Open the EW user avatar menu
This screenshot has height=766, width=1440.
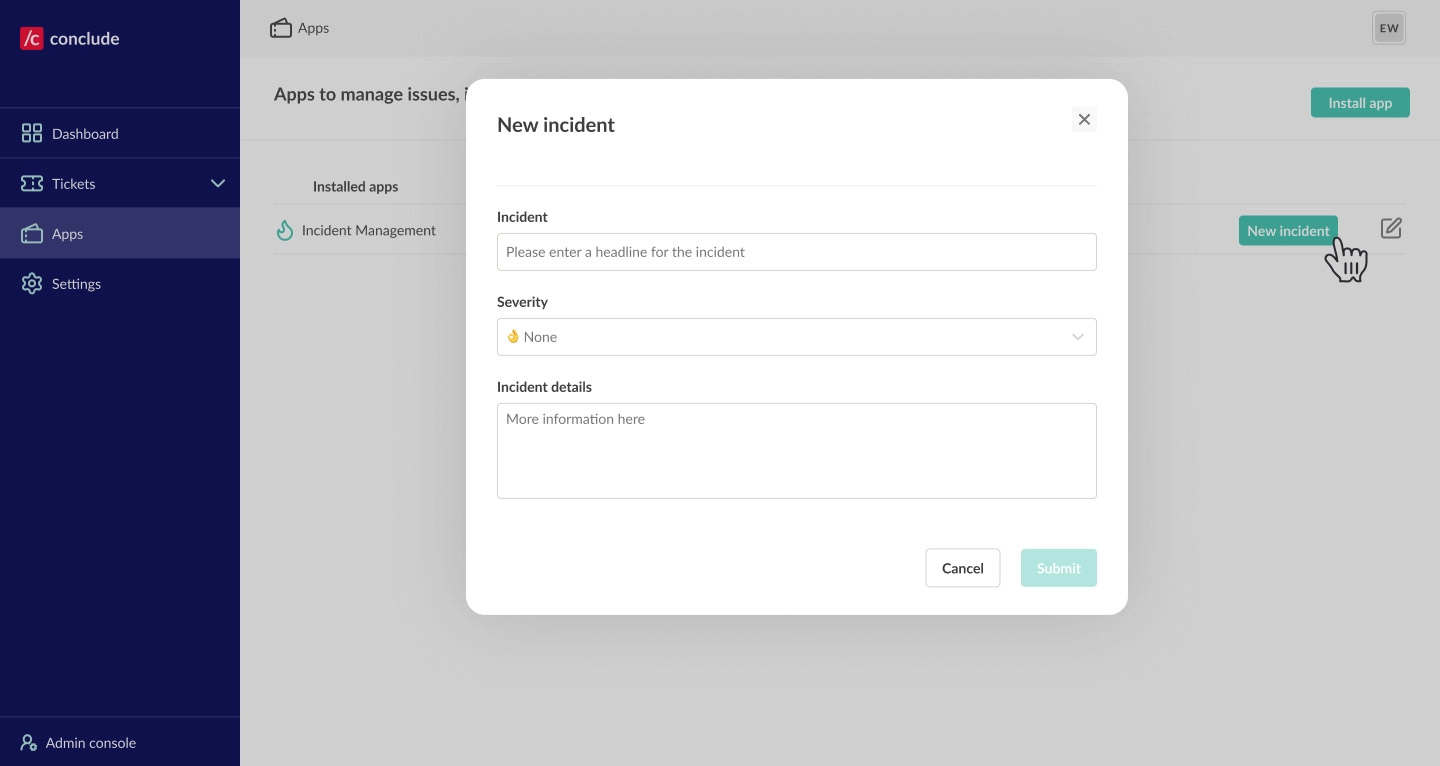(x=1389, y=28)
